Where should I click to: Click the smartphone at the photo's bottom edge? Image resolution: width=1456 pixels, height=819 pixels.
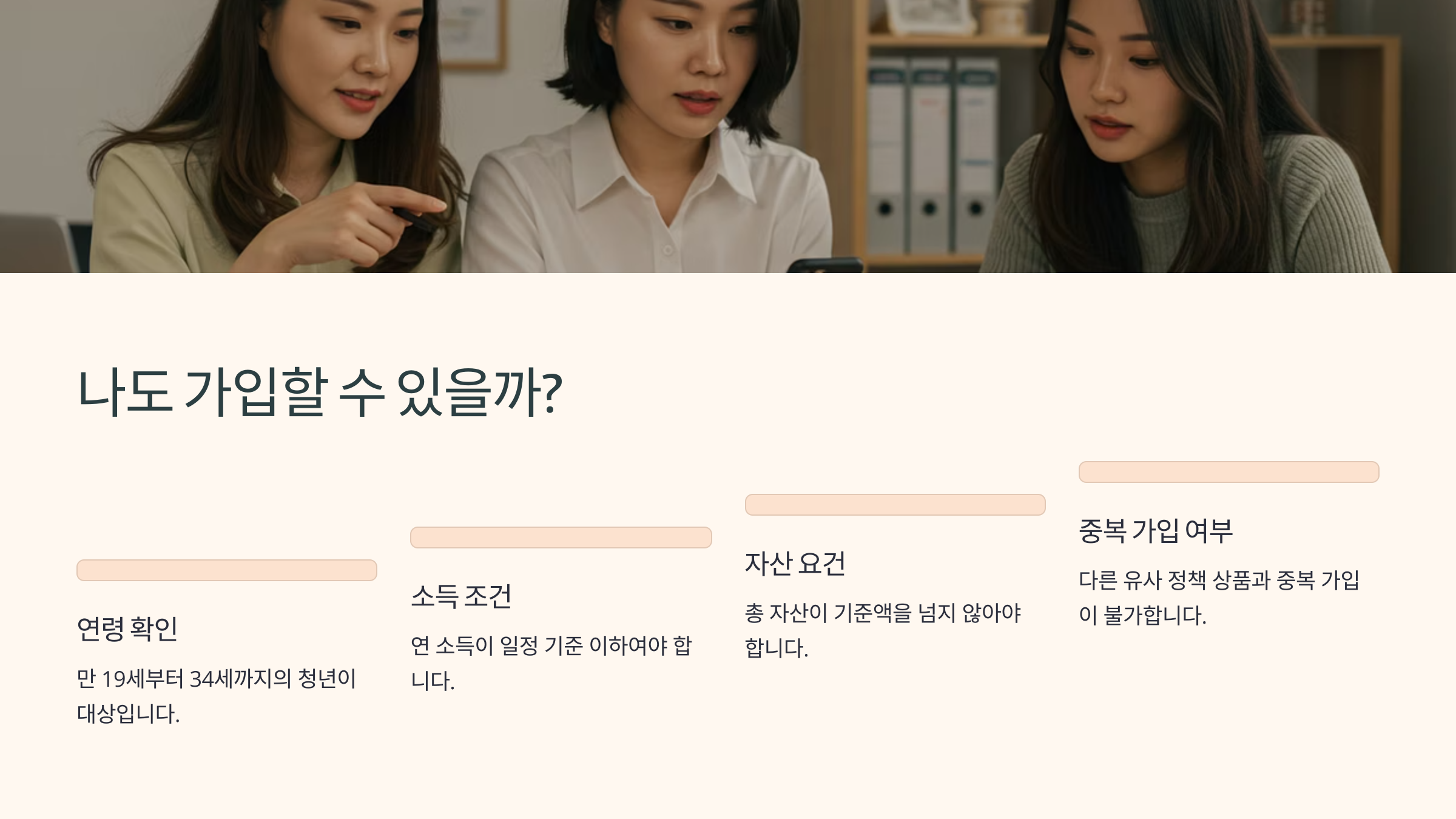(825, 265)
